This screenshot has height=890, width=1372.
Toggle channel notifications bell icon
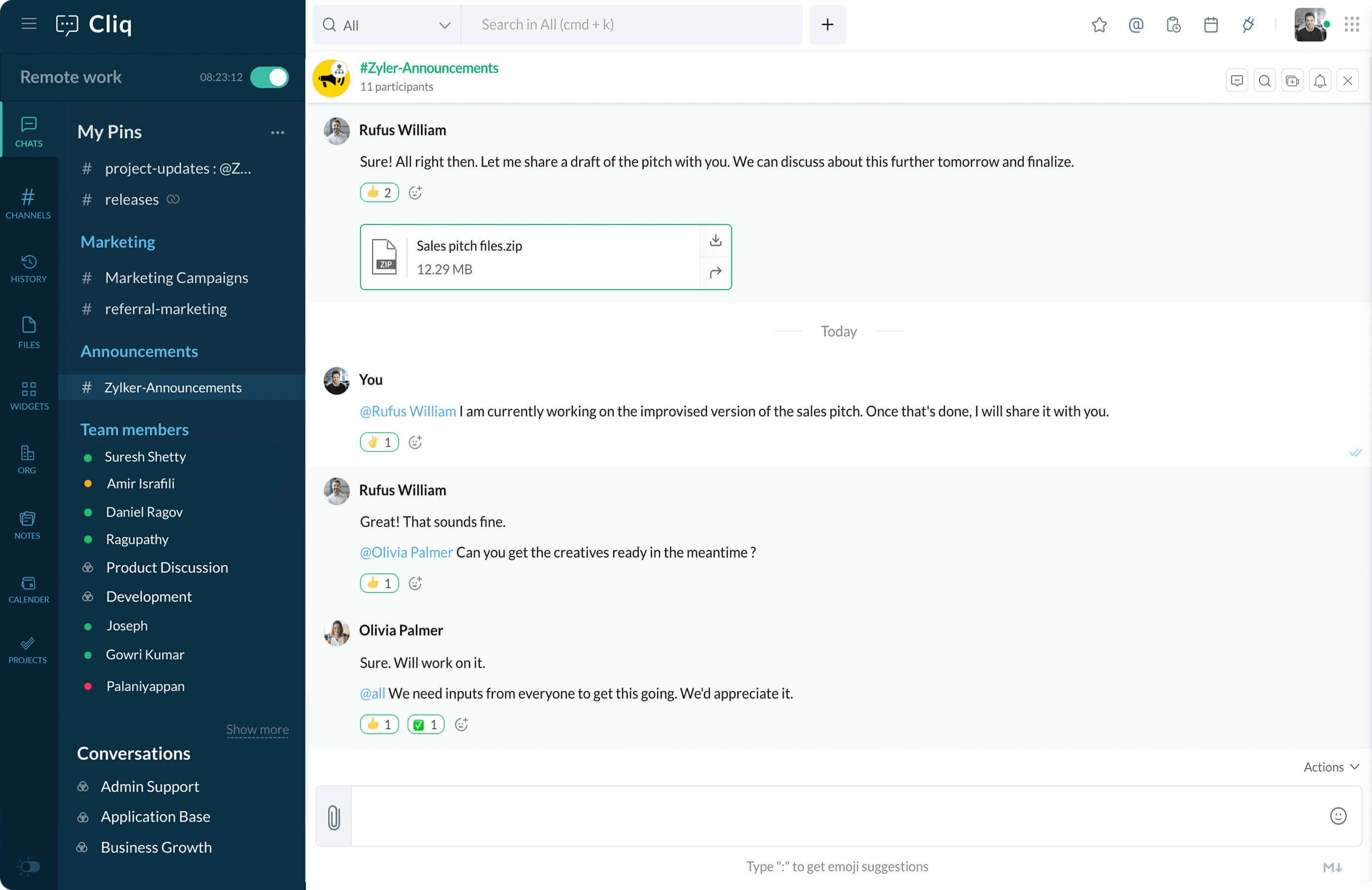tap(1320, 81)
